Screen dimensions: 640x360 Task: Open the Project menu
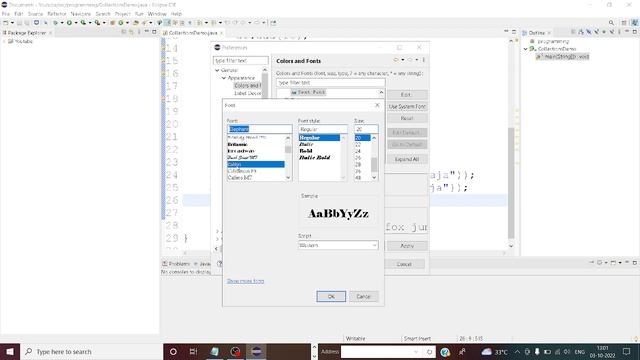(x=122, y=14)
